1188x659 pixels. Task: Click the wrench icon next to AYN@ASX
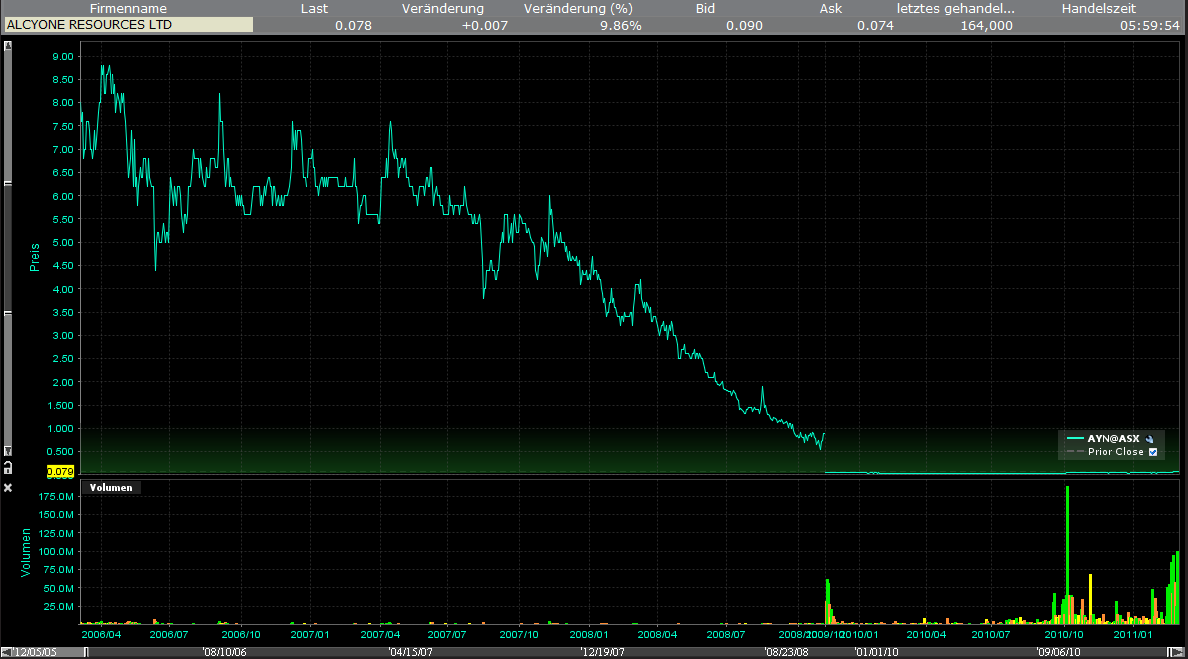[1151, 439]
